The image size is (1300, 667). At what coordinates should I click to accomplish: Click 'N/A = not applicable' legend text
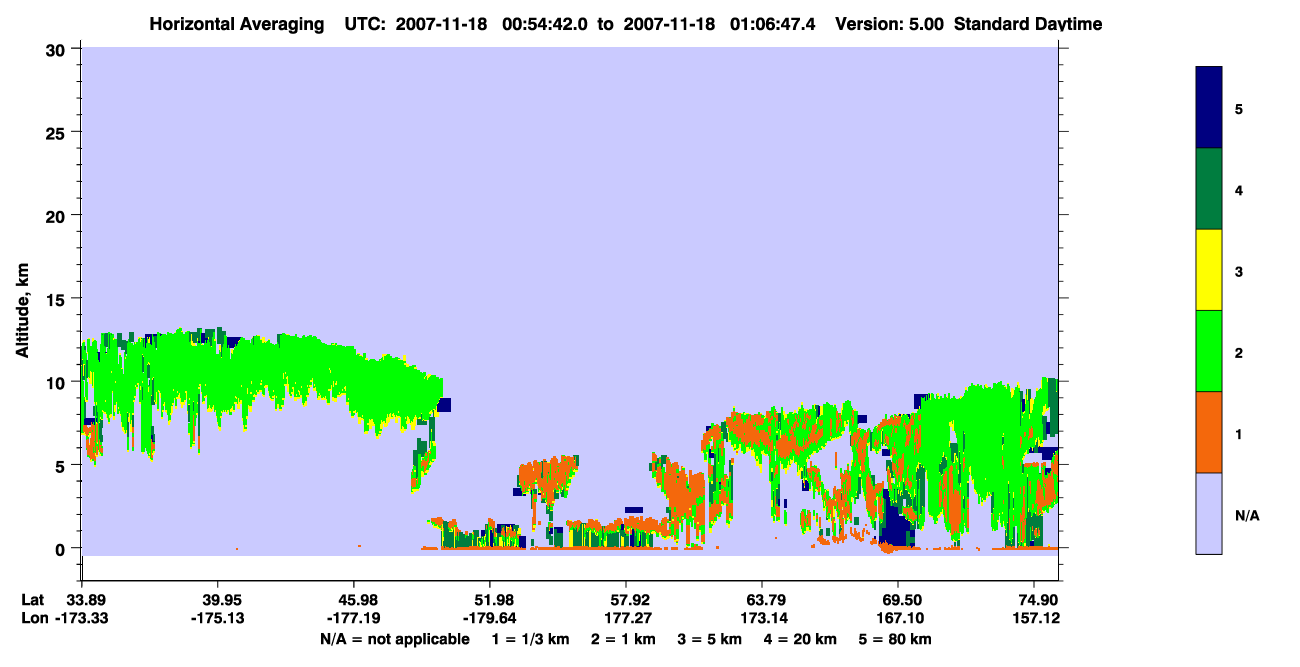tap(394, 639)
